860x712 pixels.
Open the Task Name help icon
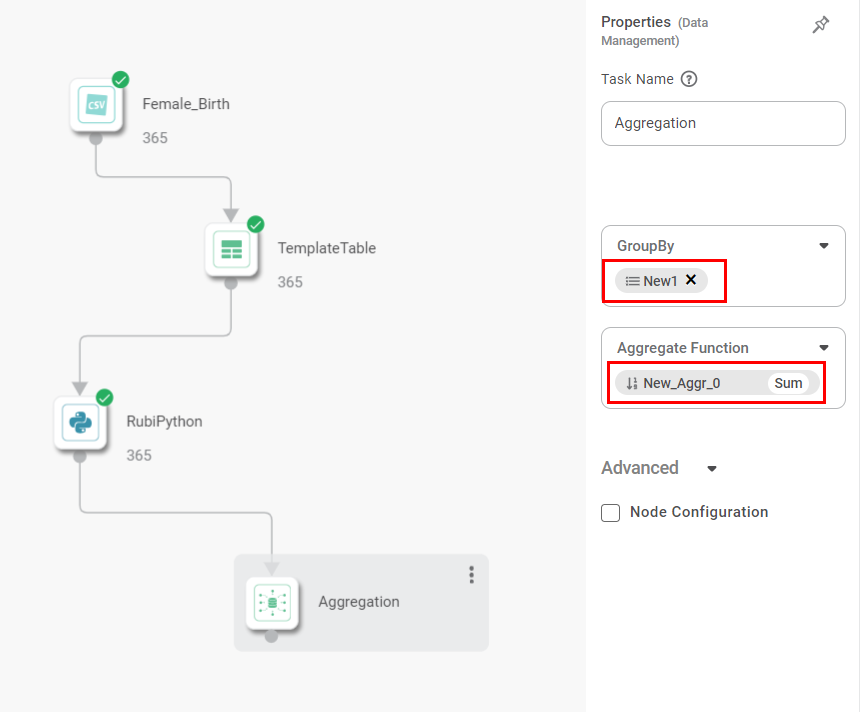point(688,79)
